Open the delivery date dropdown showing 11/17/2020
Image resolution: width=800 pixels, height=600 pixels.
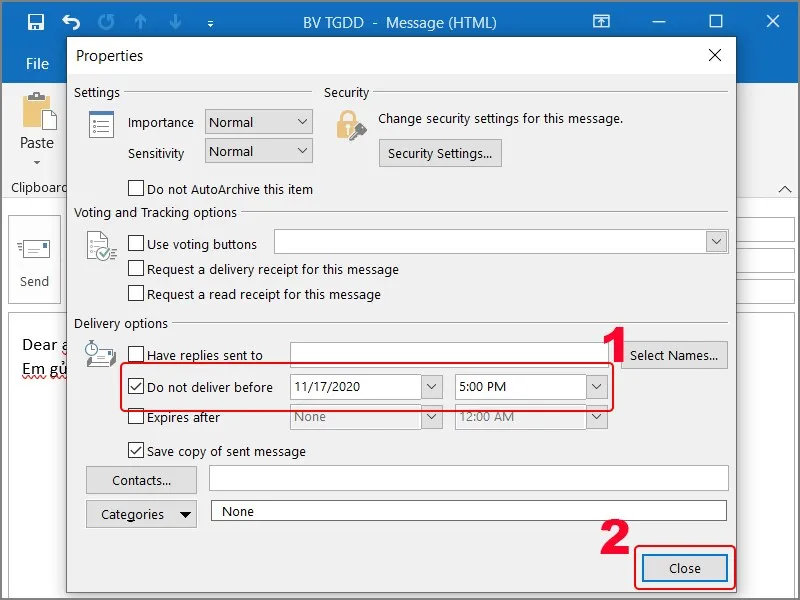[431, 387]
